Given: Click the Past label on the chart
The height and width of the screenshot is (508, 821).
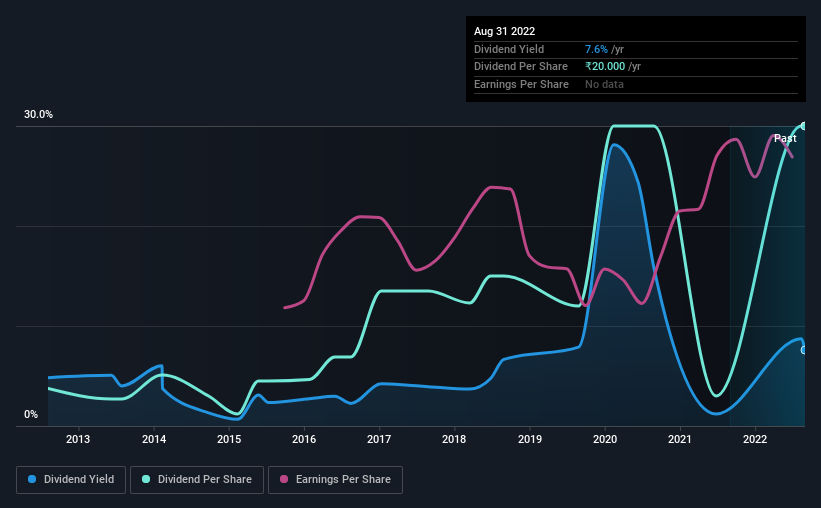Looking at the screenshot, I should [785, 138].
